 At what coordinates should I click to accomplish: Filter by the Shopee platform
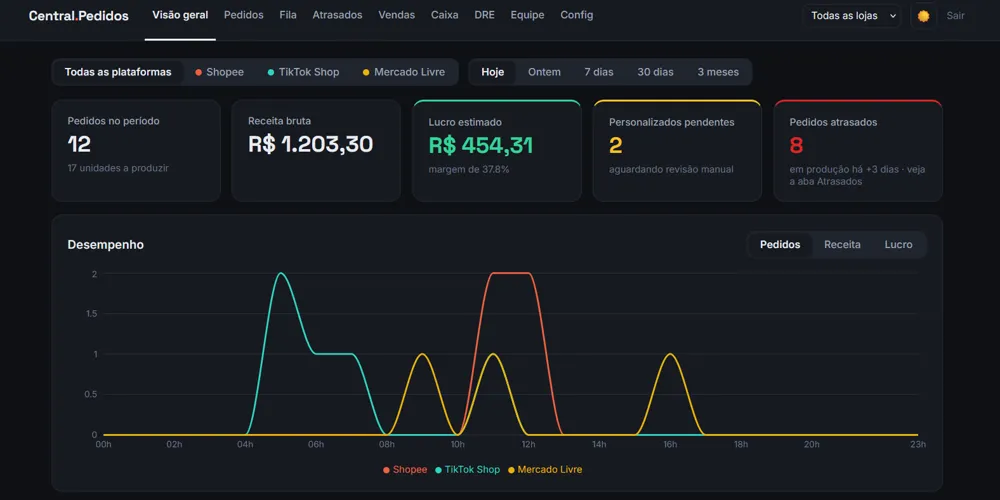(x=219, y=72)
